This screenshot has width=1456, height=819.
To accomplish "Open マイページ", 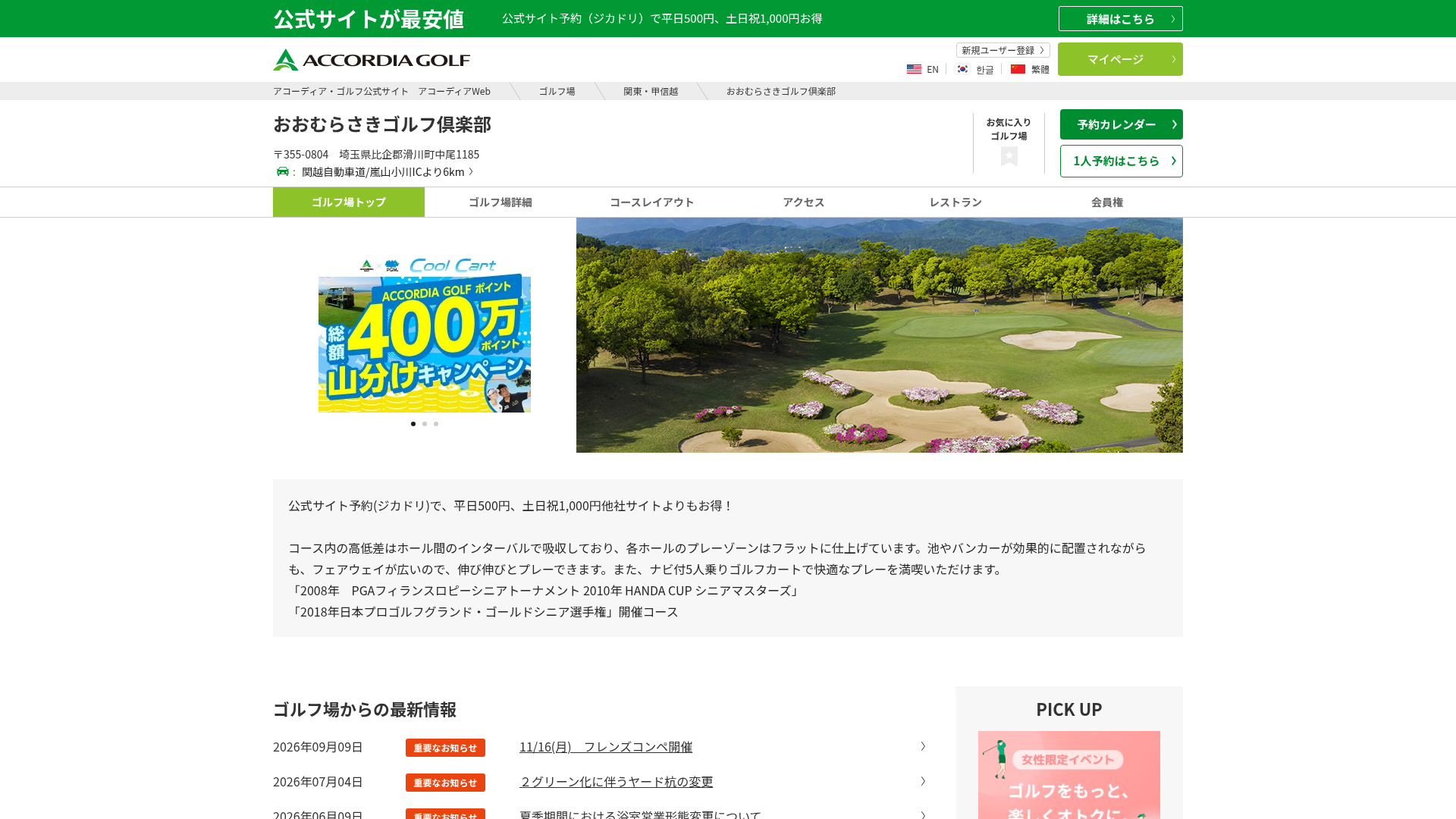I will point(1120,59).
